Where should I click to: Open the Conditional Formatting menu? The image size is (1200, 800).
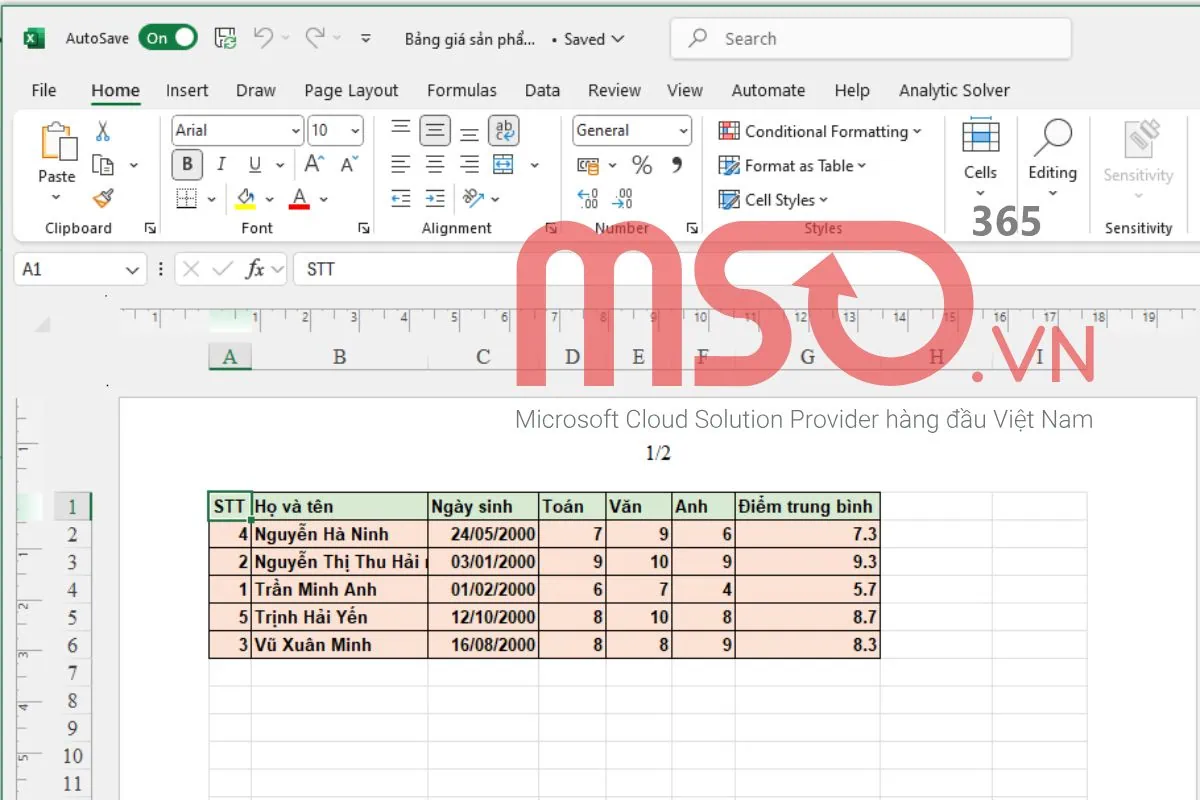[819, 131]
